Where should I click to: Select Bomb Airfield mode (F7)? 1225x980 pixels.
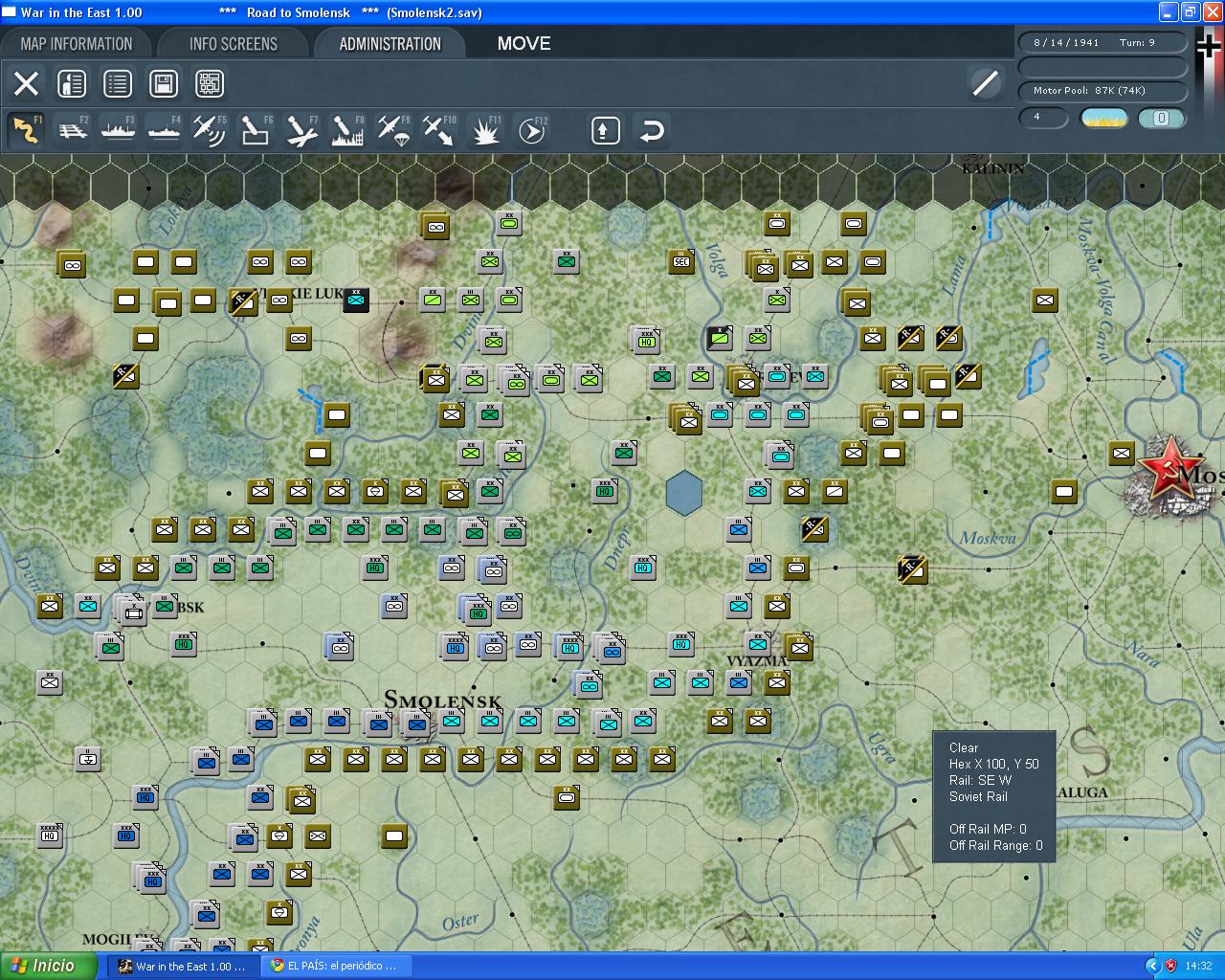pyautogui.click(x=301, y=130)
